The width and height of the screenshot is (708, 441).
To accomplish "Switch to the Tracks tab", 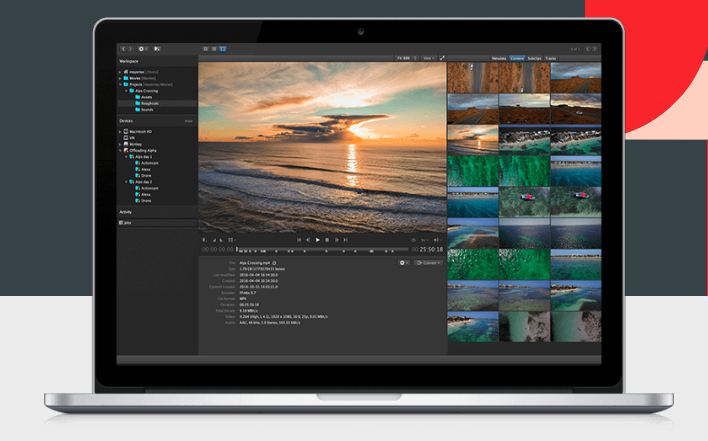I will point(551,58).
